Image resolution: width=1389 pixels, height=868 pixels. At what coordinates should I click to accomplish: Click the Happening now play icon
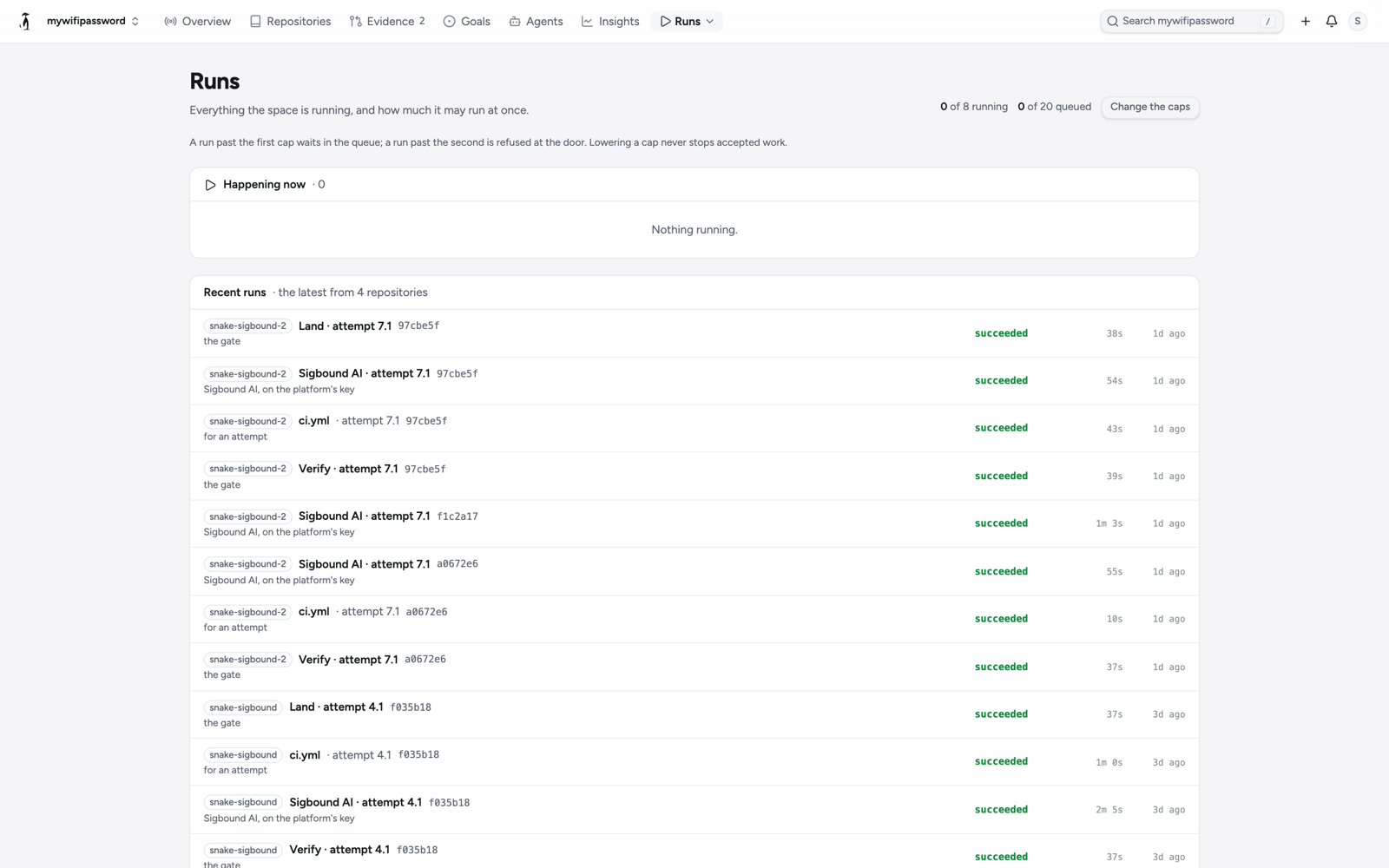click(210, 185)
